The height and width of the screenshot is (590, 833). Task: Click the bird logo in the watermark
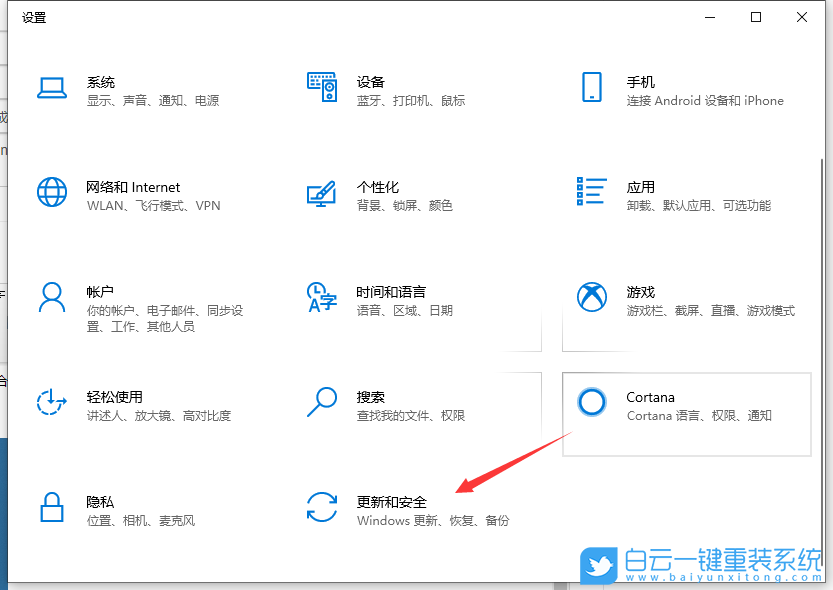point(598,563)
